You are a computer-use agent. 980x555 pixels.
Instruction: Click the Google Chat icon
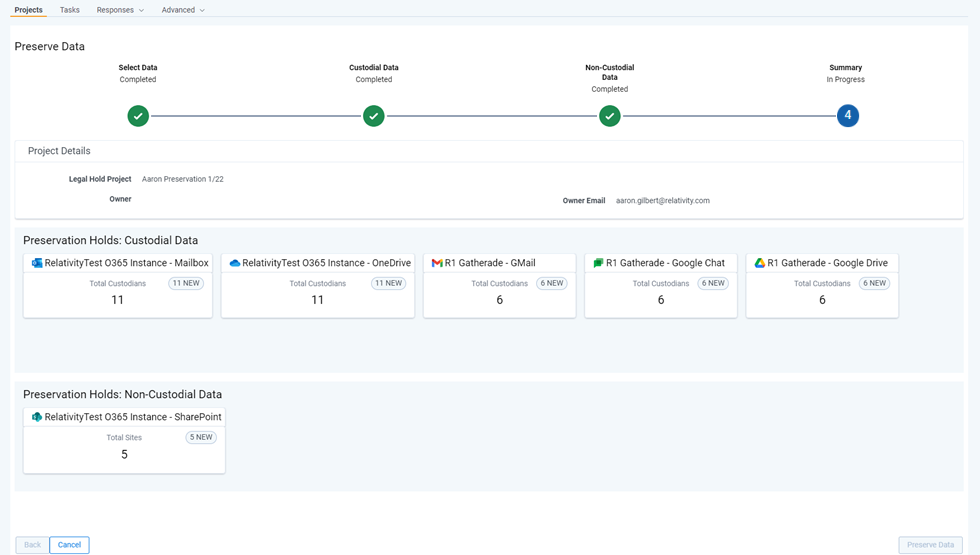tap(598, 263)
